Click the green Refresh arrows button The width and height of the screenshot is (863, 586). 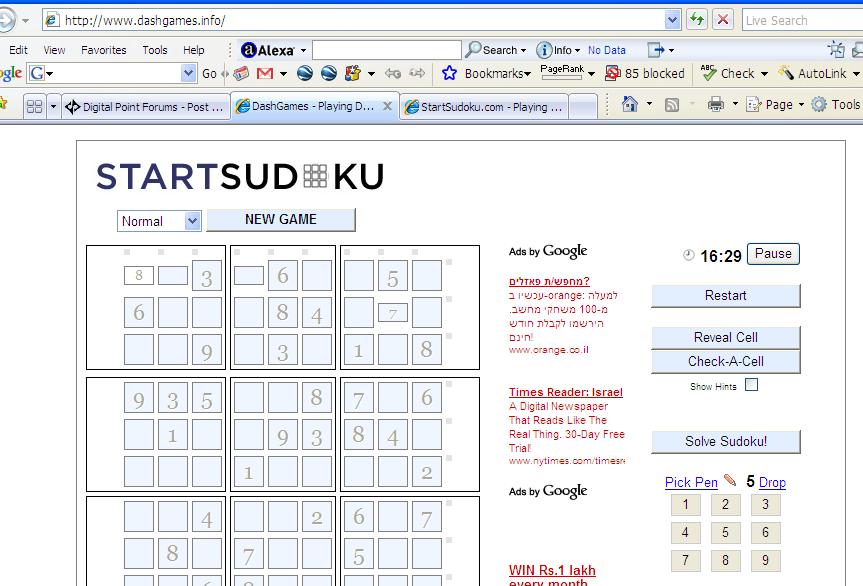pyautogui.click(x=697, y=20)
